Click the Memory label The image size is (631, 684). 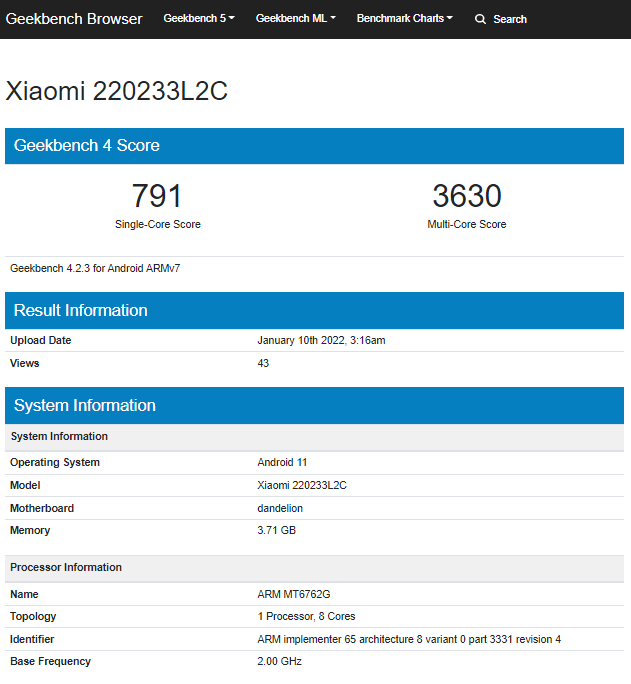pos(30,530)
